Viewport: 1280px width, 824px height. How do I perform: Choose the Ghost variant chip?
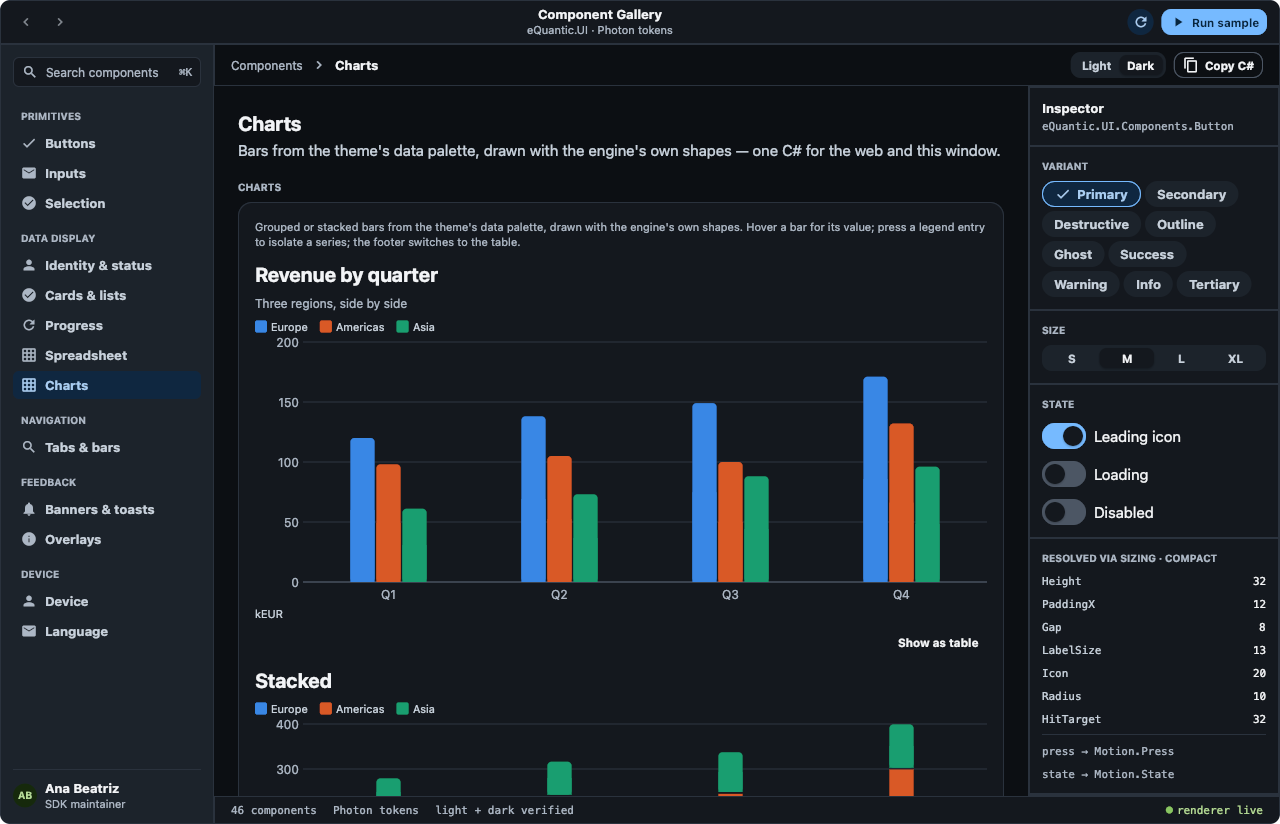pyautogui.click(x=1073, y=254)
